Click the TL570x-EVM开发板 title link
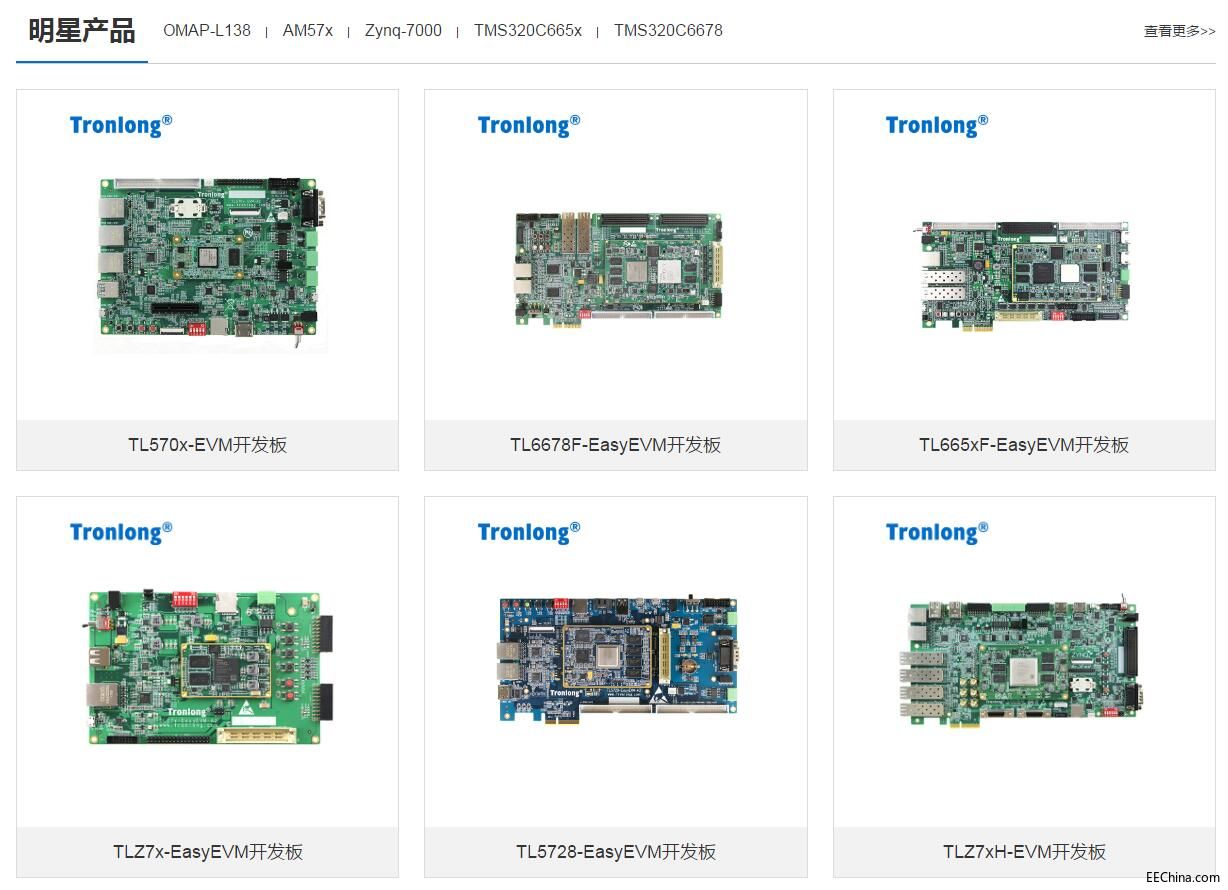1228x890 pixels. click(207, 445)
